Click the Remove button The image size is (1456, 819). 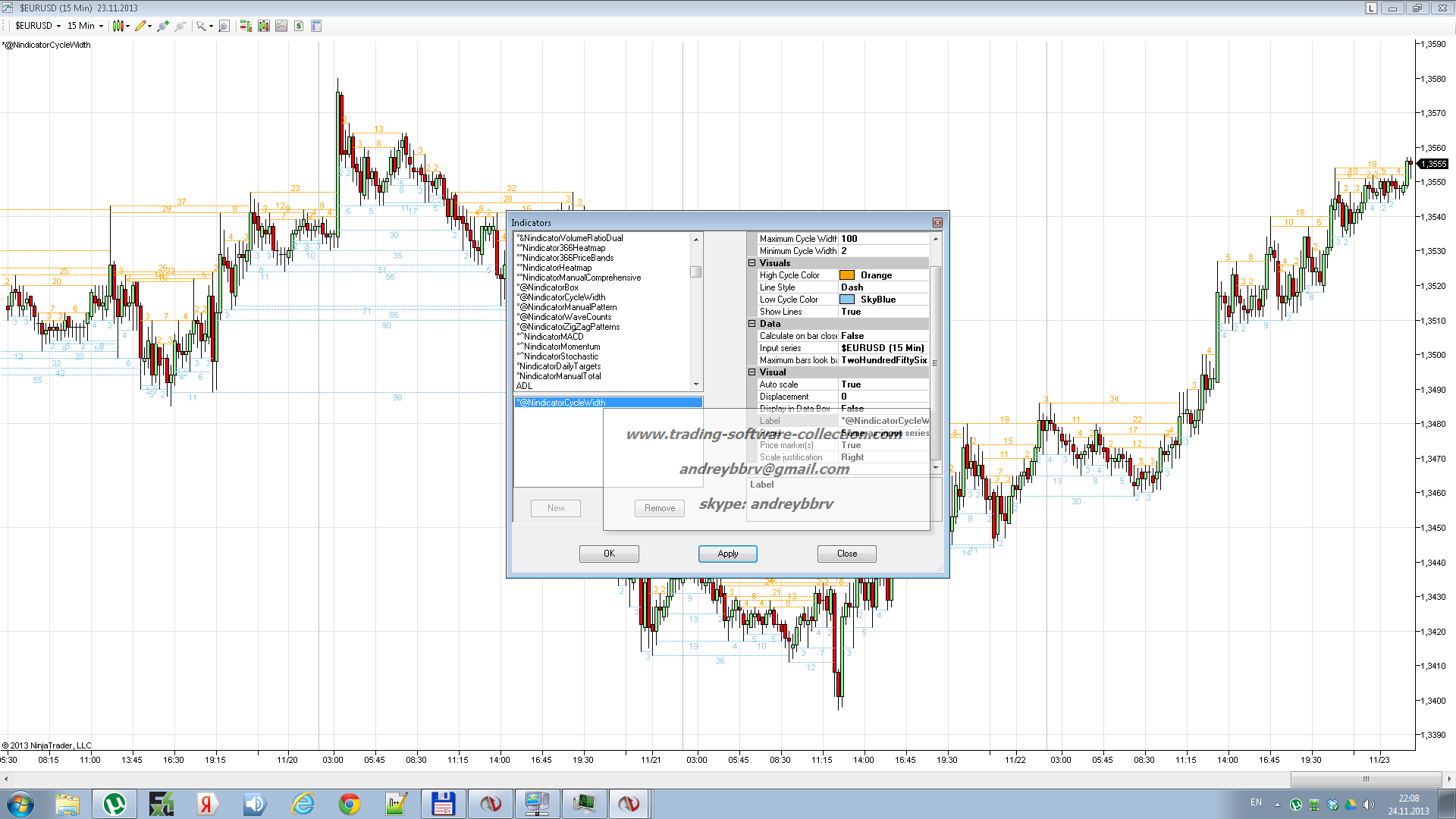point(659,508)
